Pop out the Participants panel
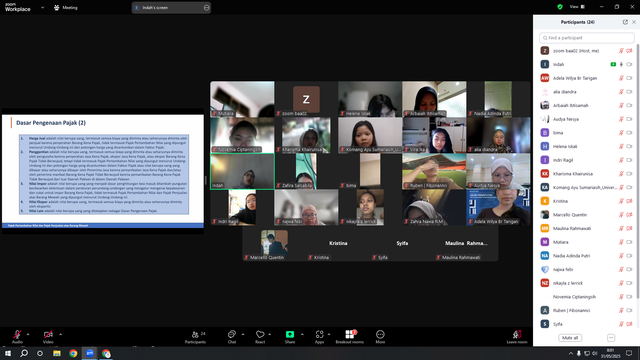Image resolution: width=640 pixels, height=360 pixels. (625, 22)
